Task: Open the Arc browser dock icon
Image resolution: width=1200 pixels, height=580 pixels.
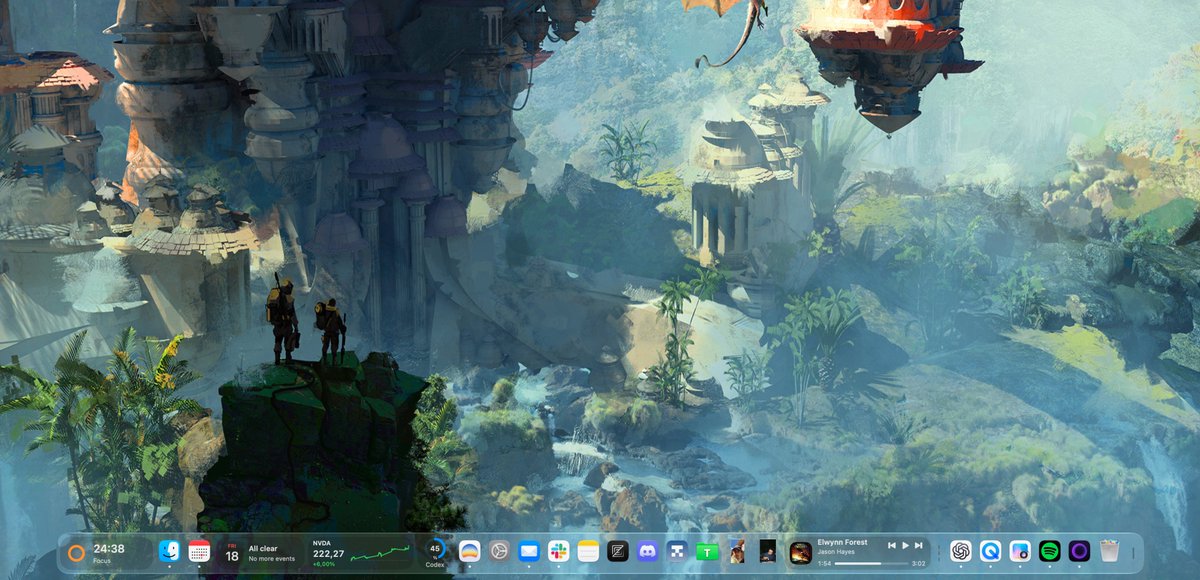Action: pos(469,551)
